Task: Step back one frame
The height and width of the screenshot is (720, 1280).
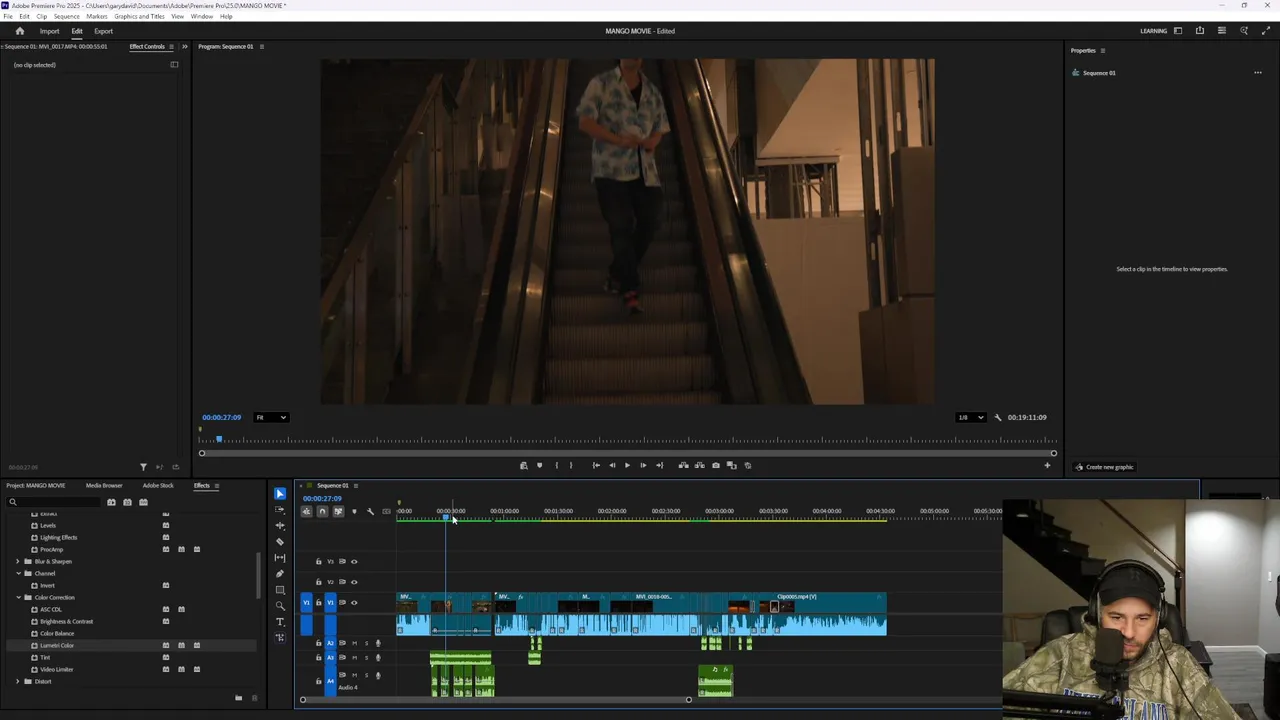Action: 612,465
